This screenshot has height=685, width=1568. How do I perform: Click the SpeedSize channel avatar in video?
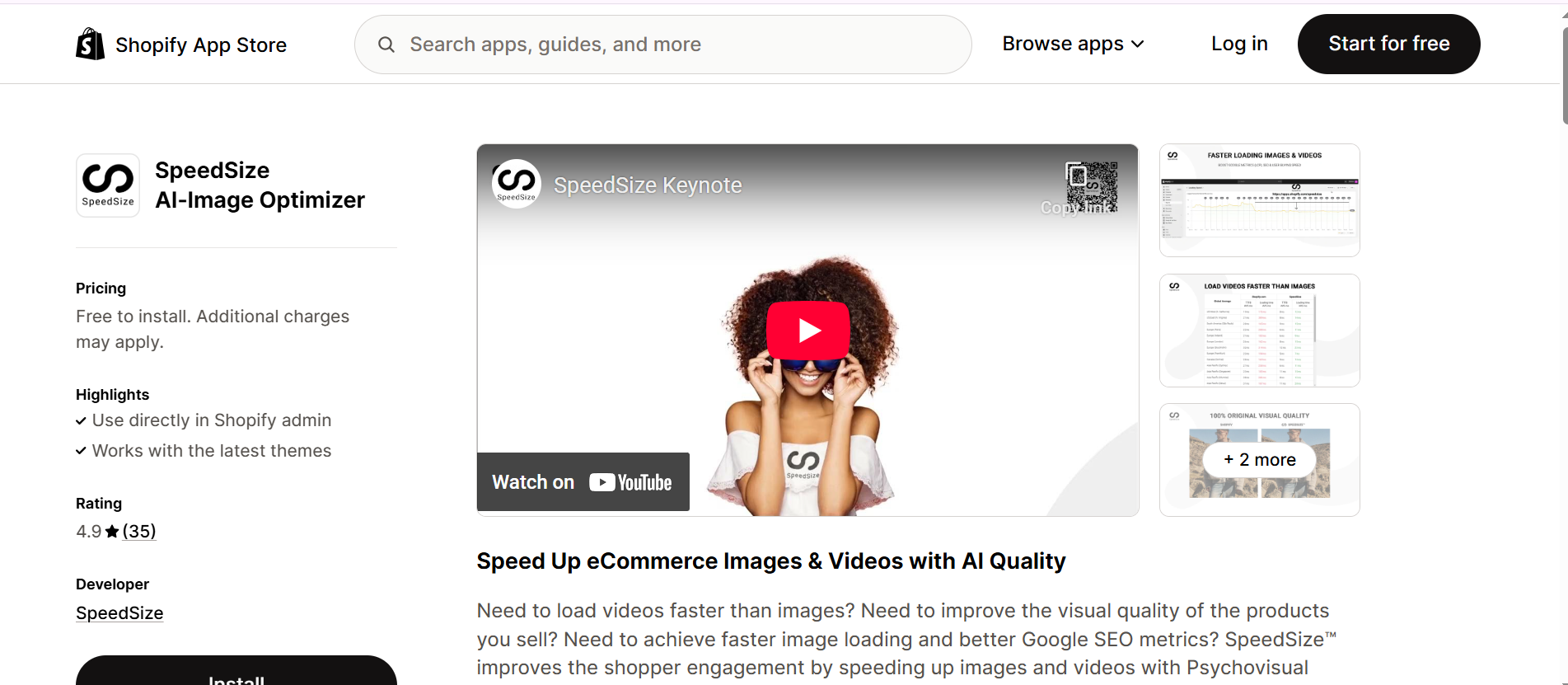tap(516, 184)
